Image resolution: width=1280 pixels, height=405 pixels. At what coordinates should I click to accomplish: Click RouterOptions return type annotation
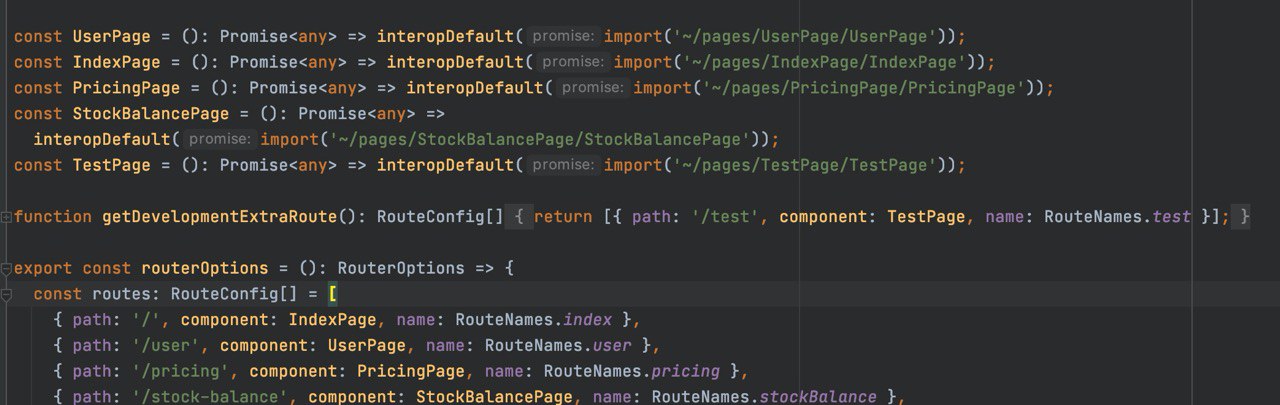pyautogui.click(x=401, y=269)
